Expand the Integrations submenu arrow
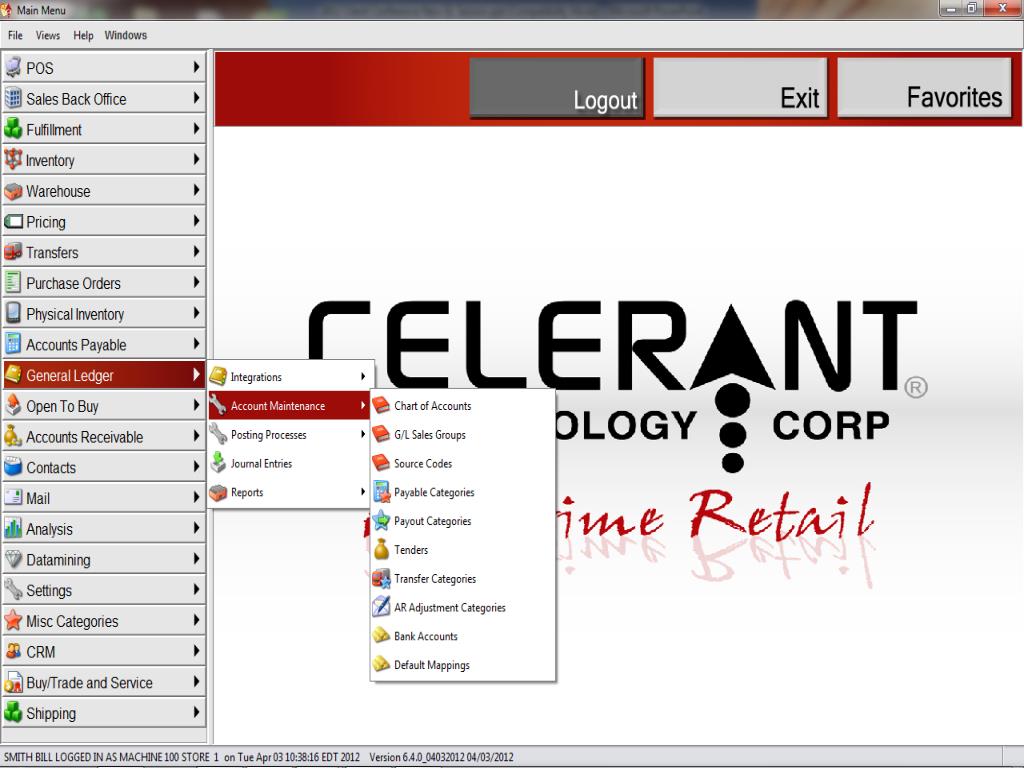 coord(363,377)
